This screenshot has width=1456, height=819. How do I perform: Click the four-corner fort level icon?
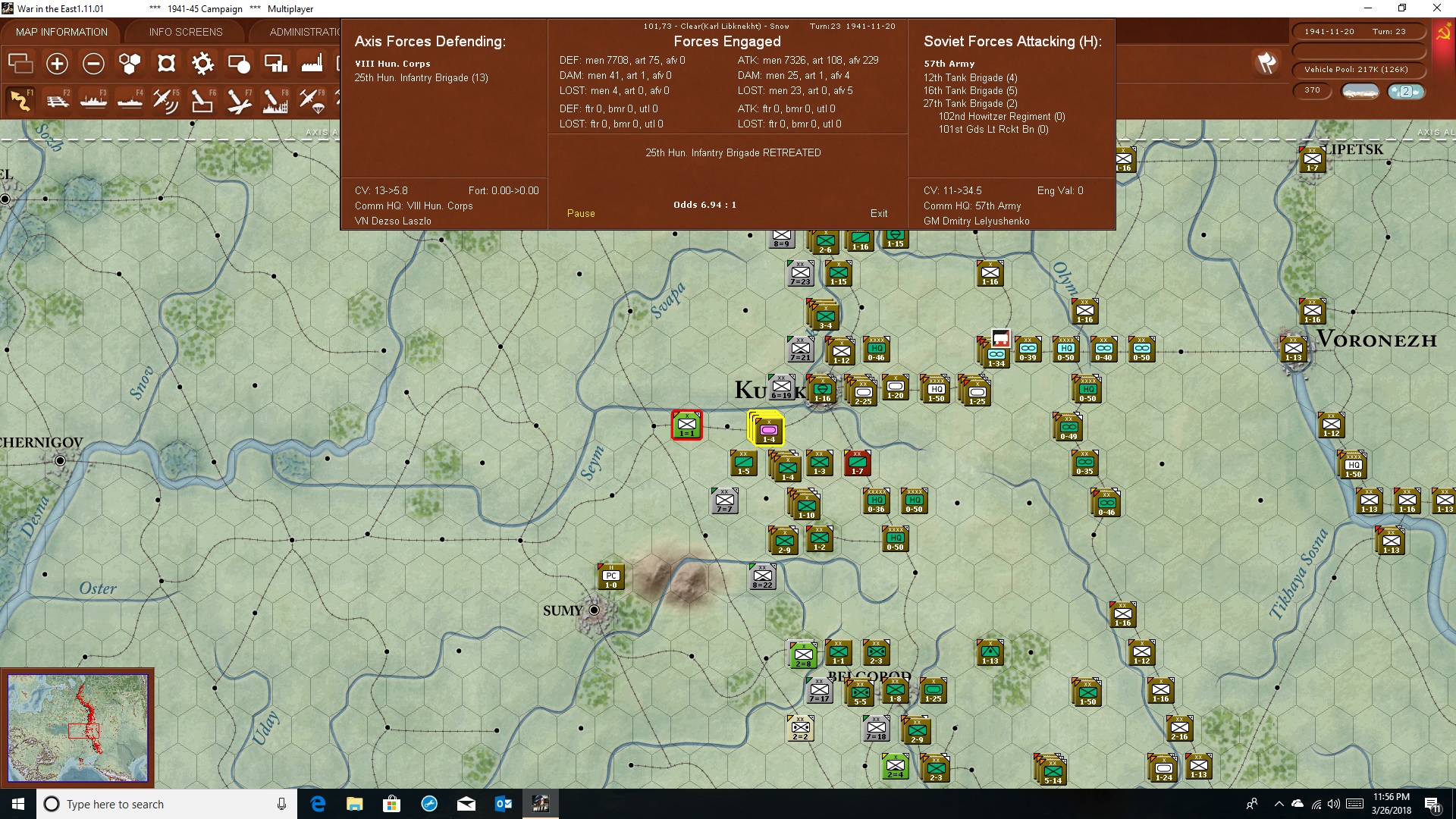166,64
